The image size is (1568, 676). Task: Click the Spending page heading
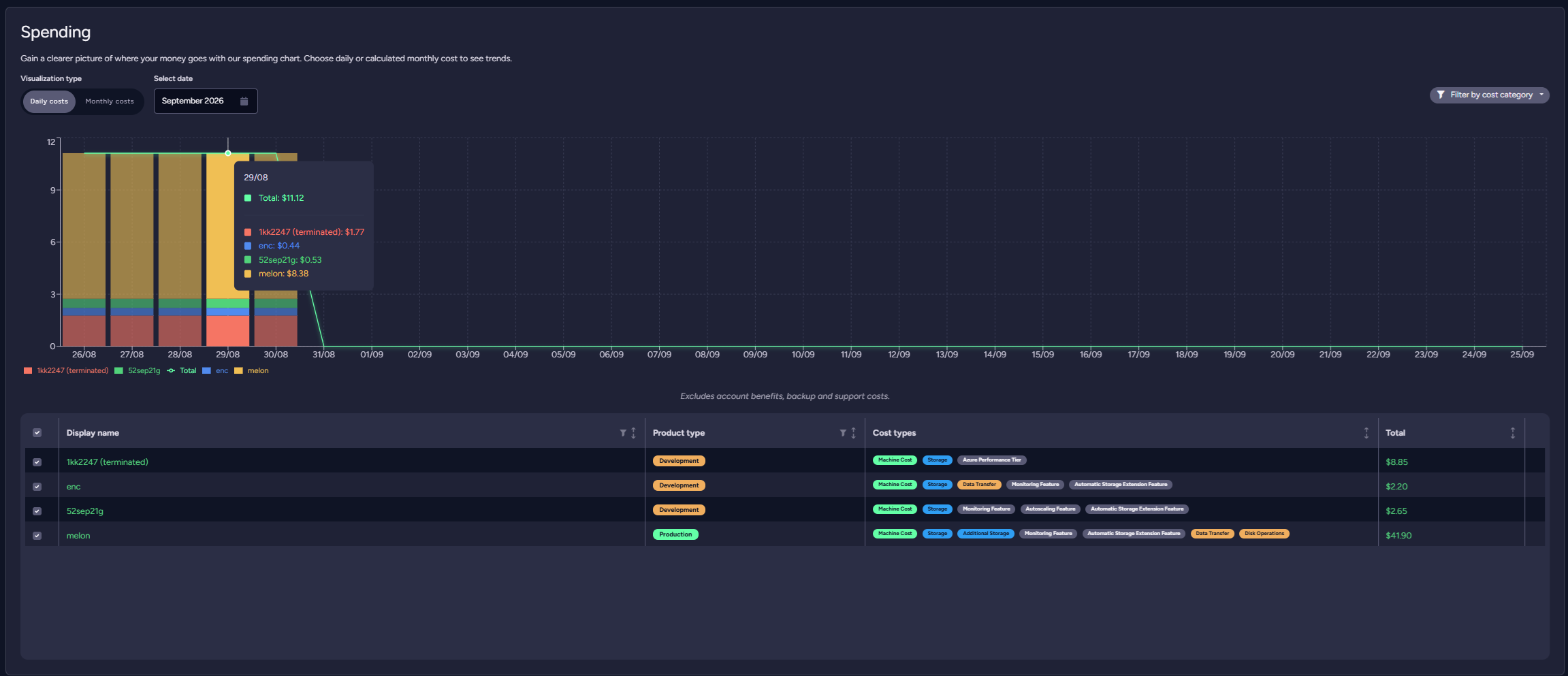click(x=56, y=32)
